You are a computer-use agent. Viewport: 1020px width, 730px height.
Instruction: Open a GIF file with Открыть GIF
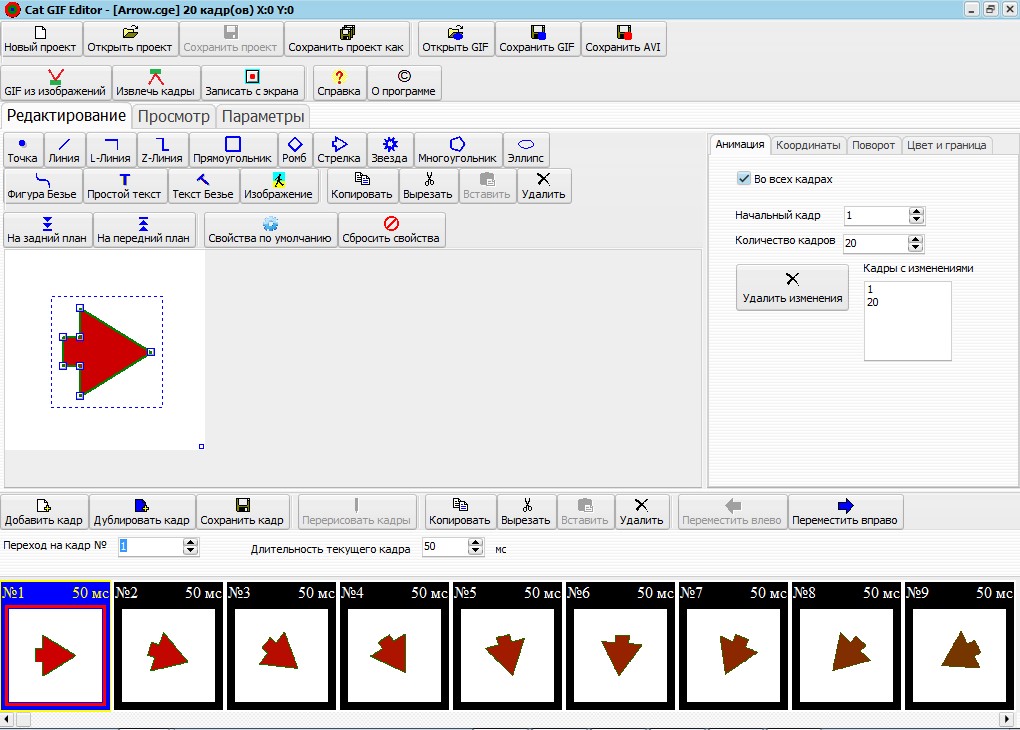point(455,39)
